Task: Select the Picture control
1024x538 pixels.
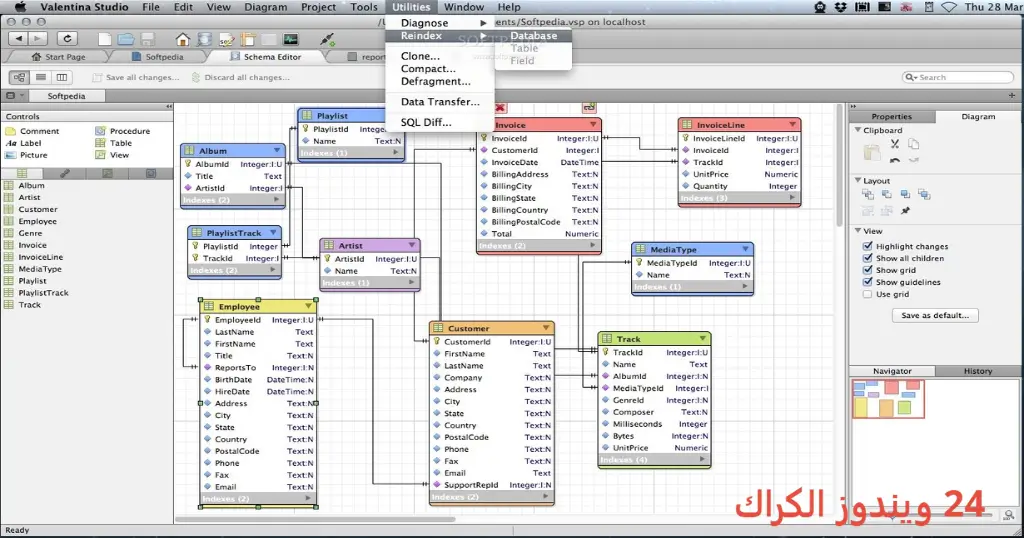Action: [27, 155]
